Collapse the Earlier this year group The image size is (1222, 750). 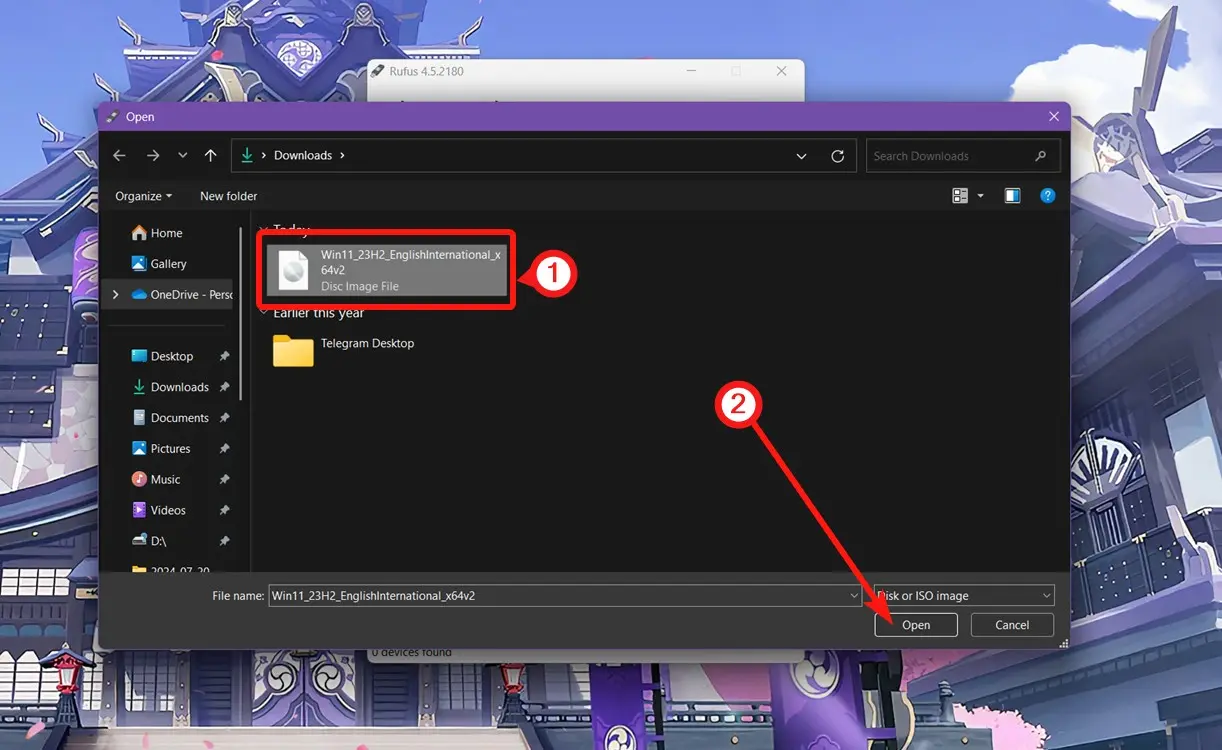pyautogui.click(x=263, y=312)
